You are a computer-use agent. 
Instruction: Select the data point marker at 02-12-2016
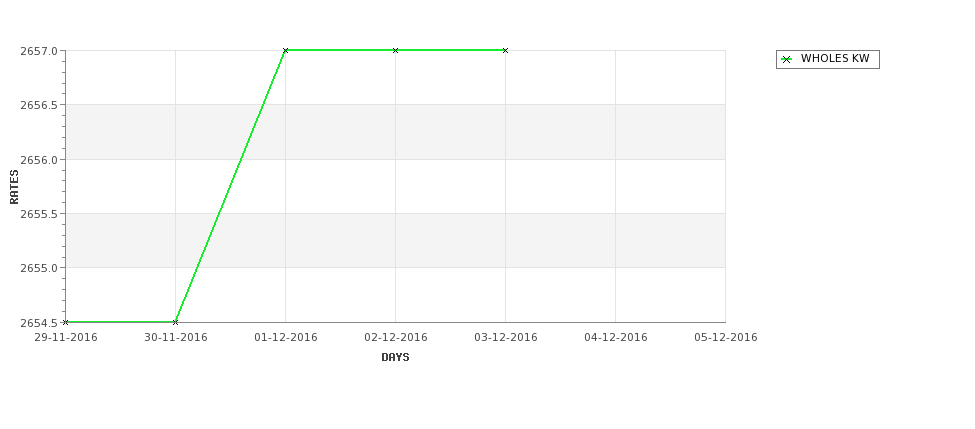[395, 50]
